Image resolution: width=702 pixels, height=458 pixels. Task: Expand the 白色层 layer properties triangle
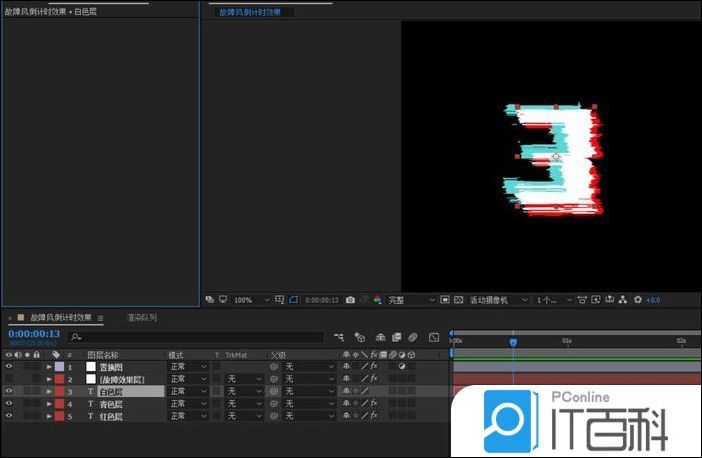(x=49, y=391)
